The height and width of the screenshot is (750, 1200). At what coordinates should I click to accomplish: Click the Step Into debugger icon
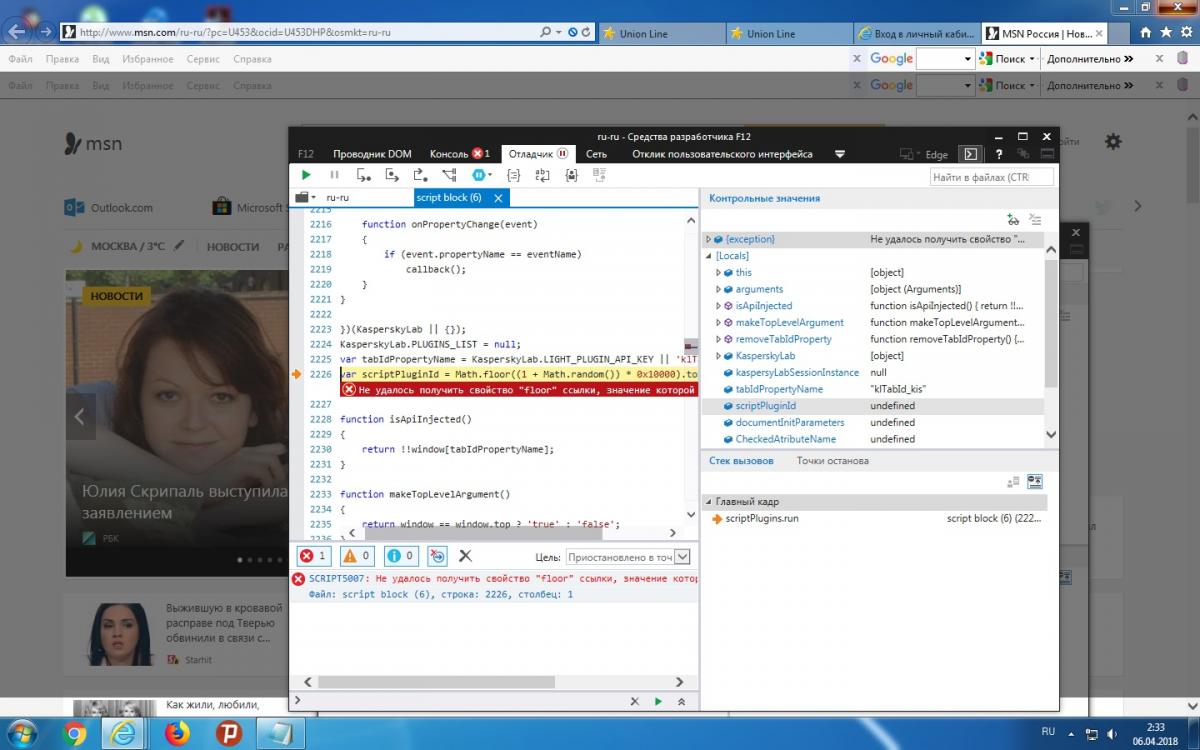[x=363, y=175]
